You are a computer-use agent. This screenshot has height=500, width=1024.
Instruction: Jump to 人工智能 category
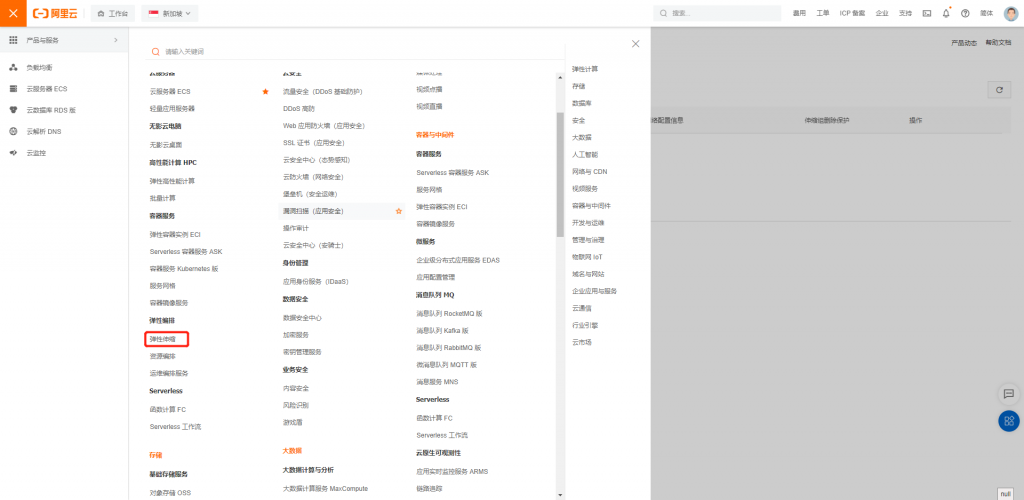tap(585, 155)
